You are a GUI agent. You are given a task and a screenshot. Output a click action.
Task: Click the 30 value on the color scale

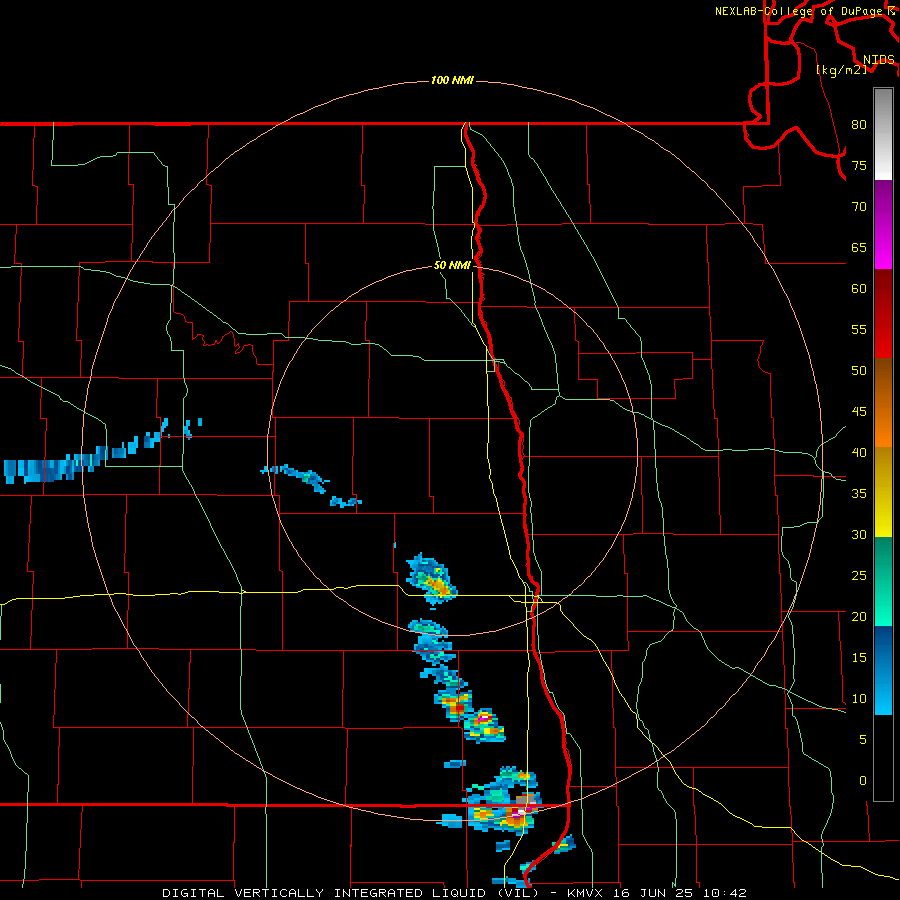pos(859,534)
